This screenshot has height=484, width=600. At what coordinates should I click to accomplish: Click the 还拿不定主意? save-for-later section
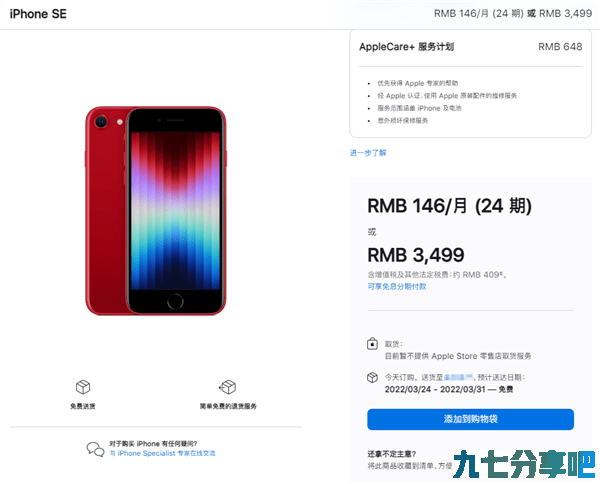click(409, 460)
